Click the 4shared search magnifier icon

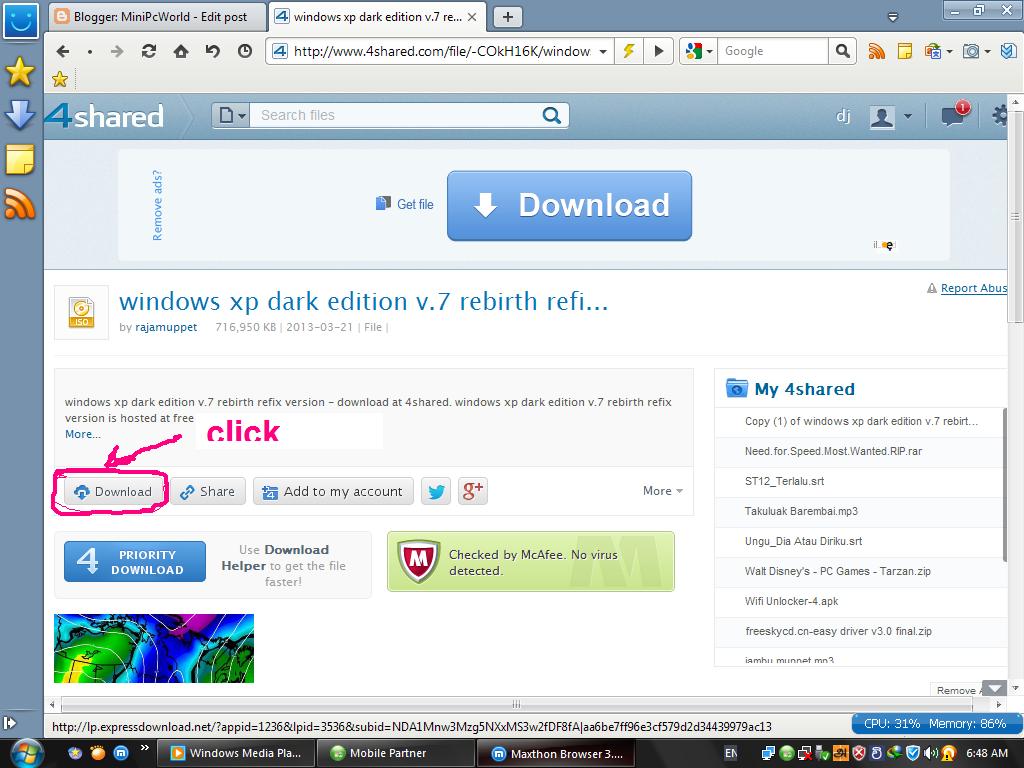552,116
